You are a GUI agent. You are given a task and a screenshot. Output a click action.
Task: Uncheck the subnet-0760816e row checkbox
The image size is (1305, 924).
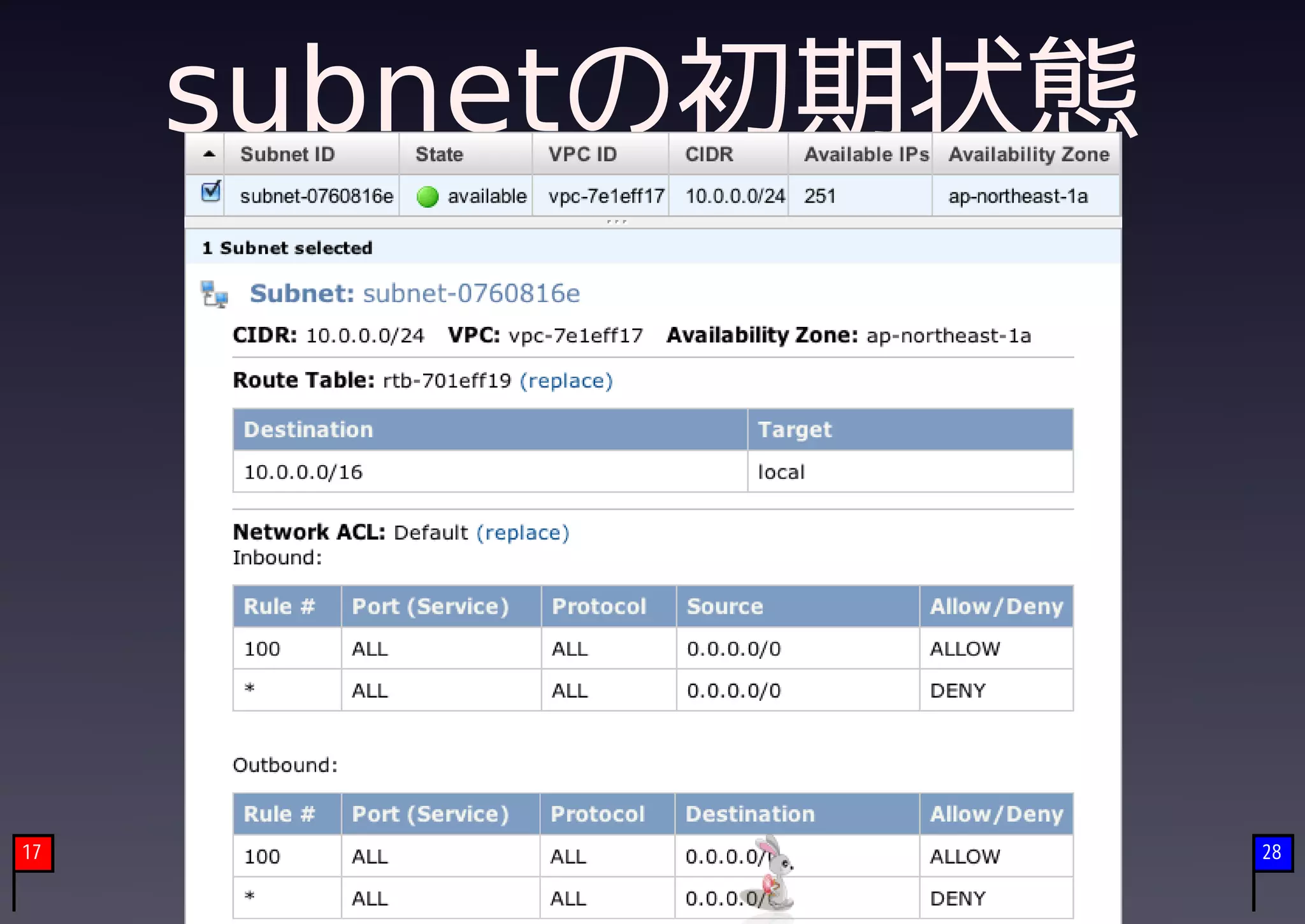210,191
